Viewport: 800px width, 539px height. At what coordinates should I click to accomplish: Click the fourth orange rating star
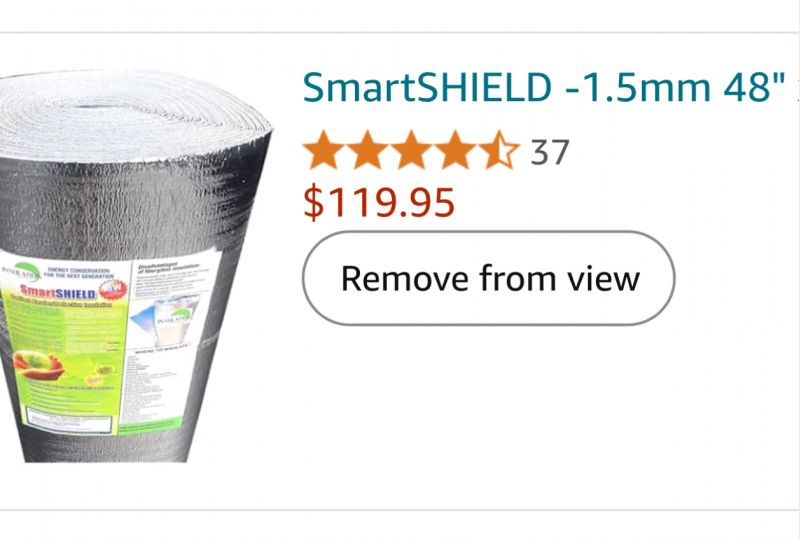click(455, 150)
